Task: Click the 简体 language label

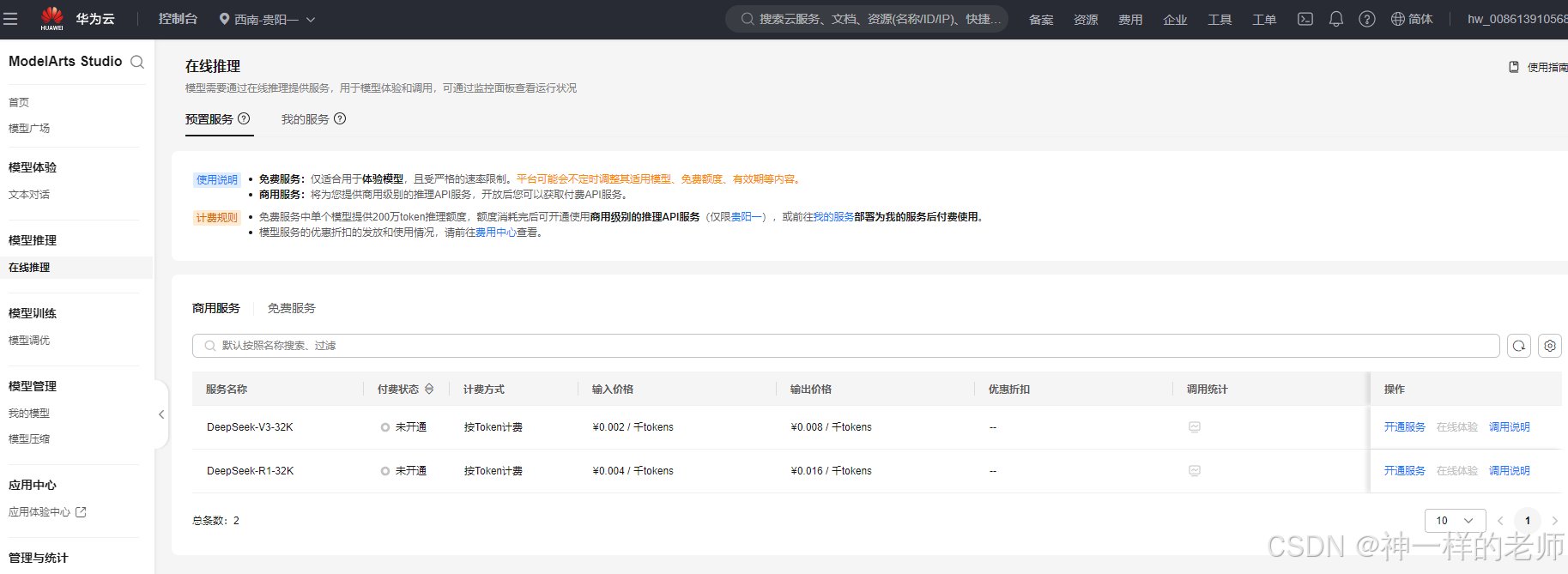Action: pos(1420,19)
